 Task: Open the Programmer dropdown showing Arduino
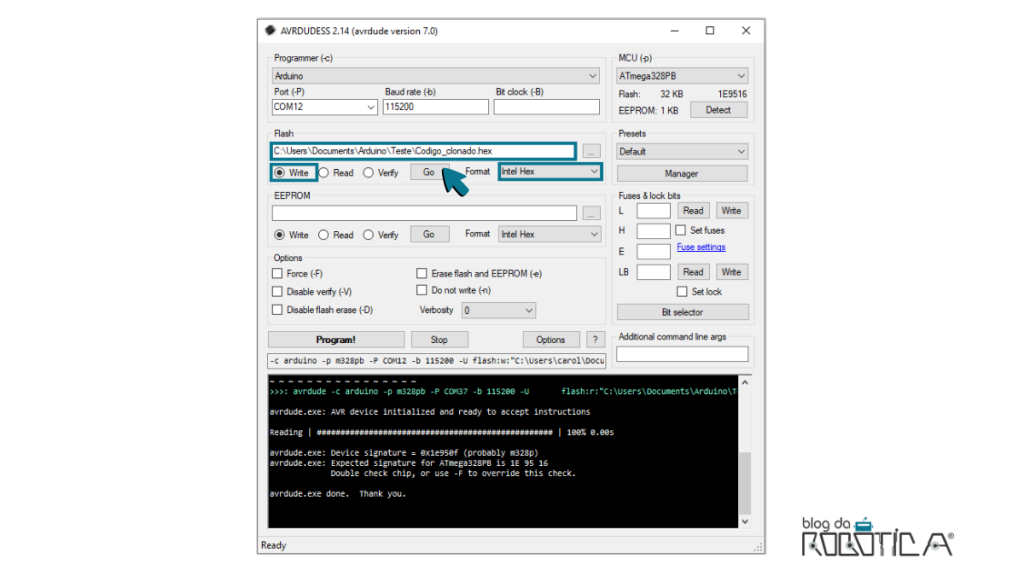tap(435, 76)
